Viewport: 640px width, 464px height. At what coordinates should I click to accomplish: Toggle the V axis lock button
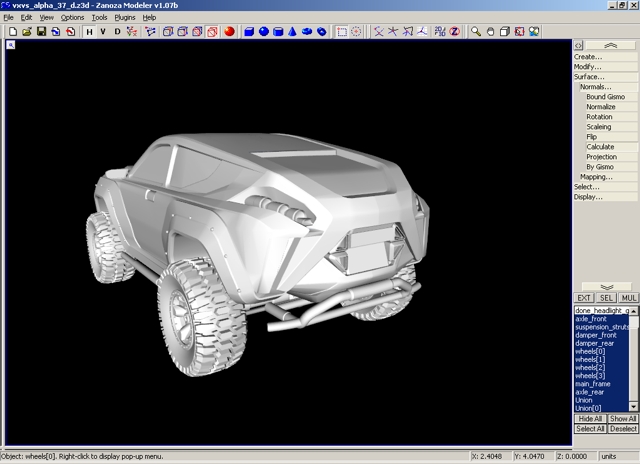103,32
